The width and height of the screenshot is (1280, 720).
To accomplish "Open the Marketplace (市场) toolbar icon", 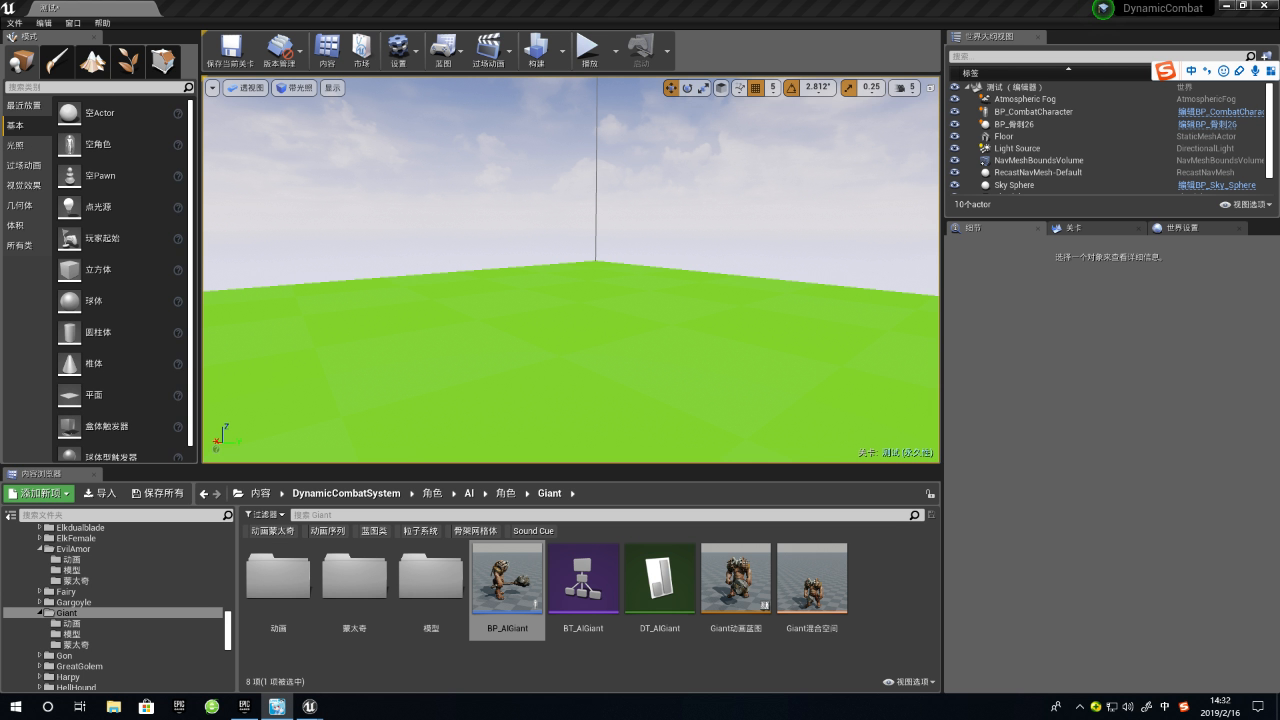I will tap(361, 50).
